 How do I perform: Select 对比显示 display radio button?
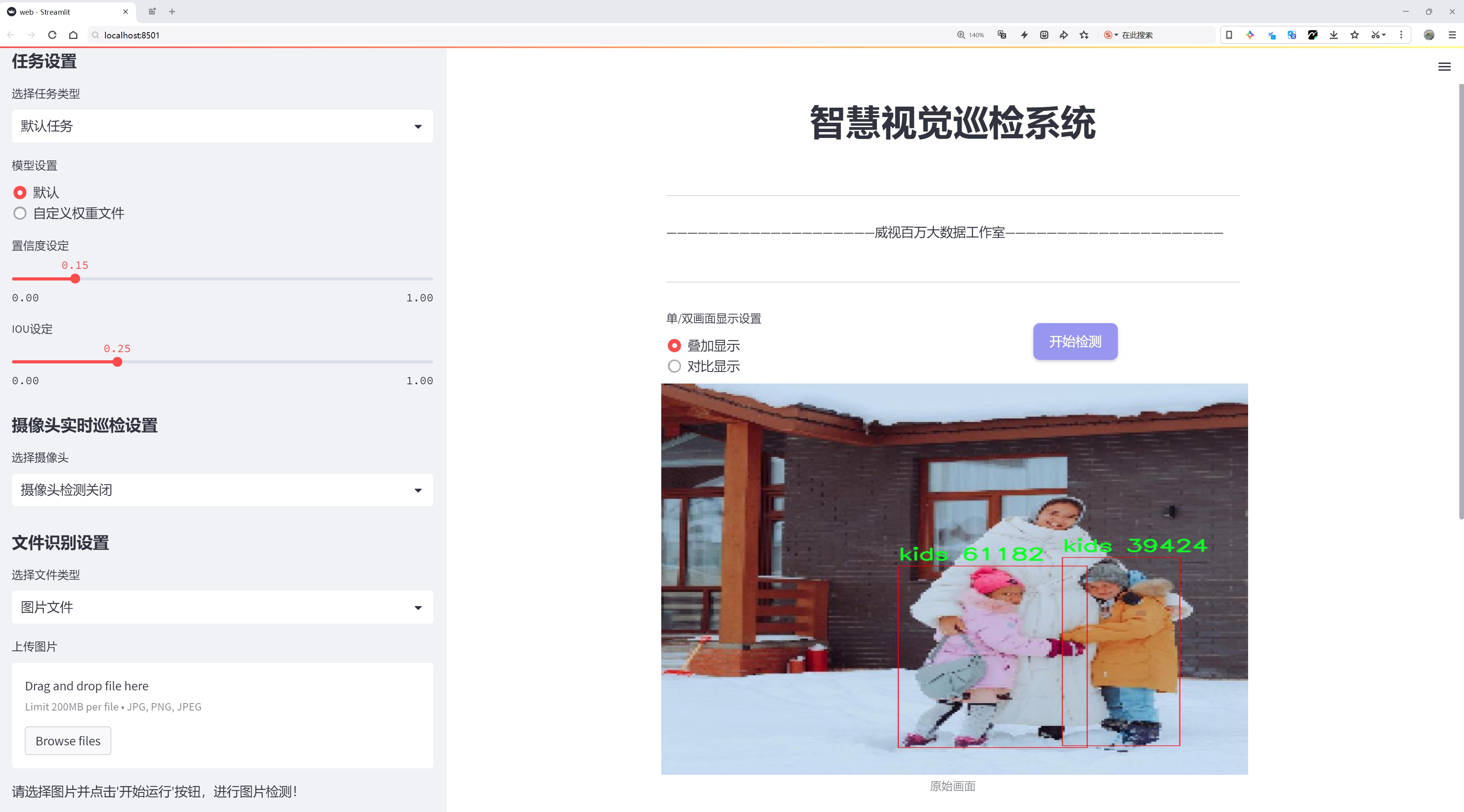[674, 366]
